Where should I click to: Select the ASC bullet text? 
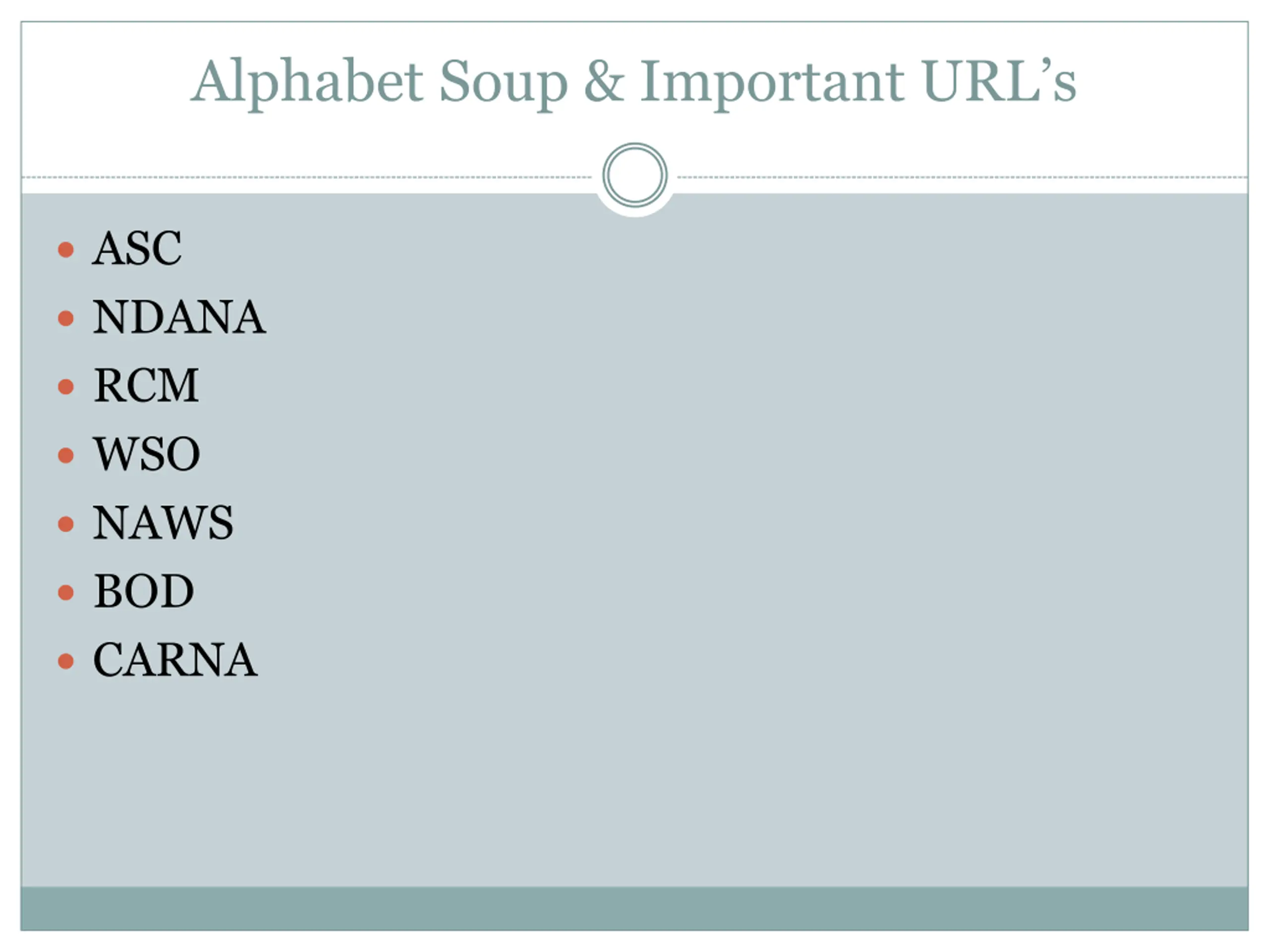(x=137, y=248)
